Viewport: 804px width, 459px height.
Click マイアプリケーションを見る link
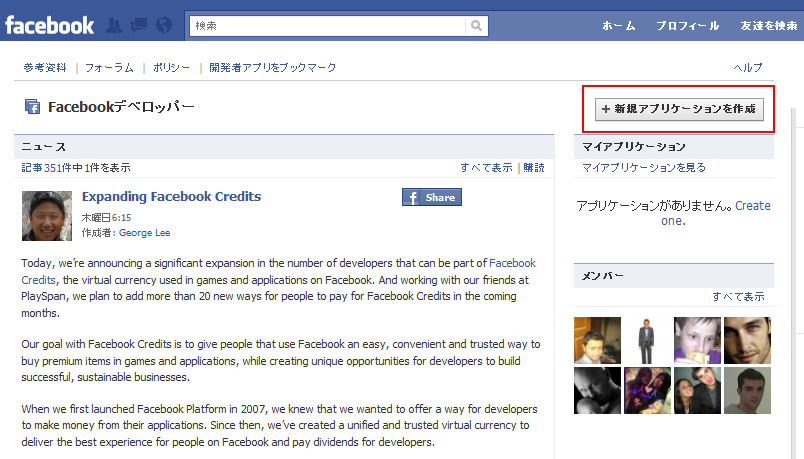coord(644,168)
